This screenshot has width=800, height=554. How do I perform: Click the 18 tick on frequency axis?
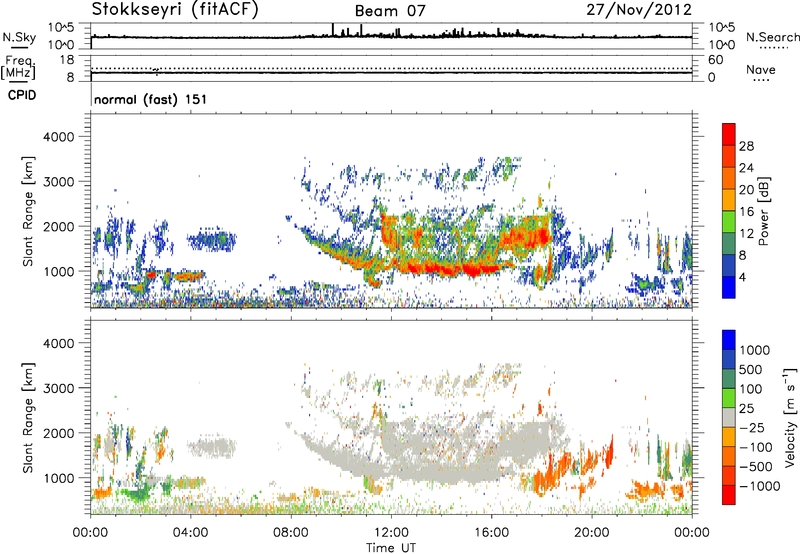(x=67, y=60)
